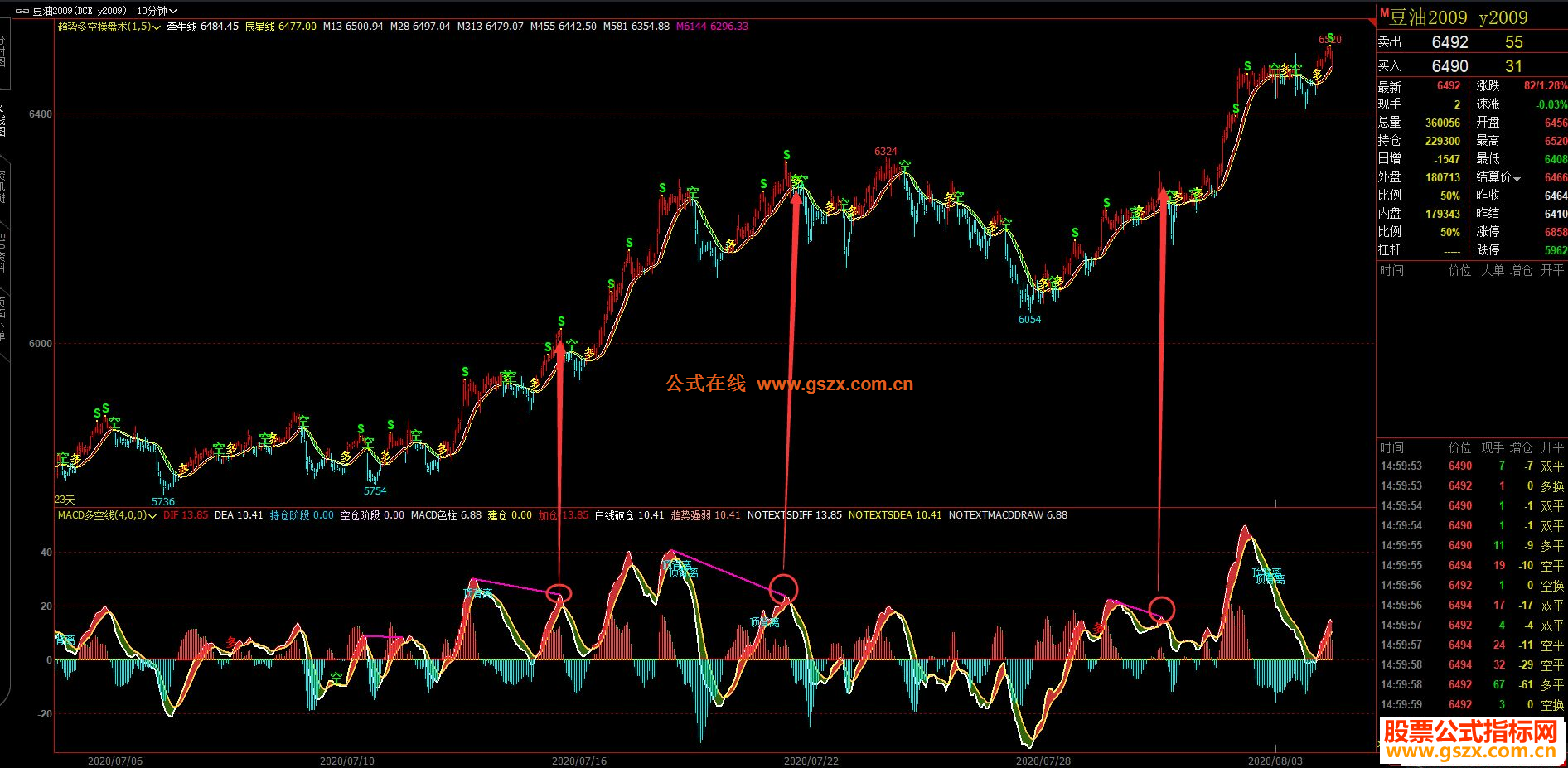Click the NOTEXTSDEA 10.41 legend value
This screenshot has height=768, width=1568.
895,515
